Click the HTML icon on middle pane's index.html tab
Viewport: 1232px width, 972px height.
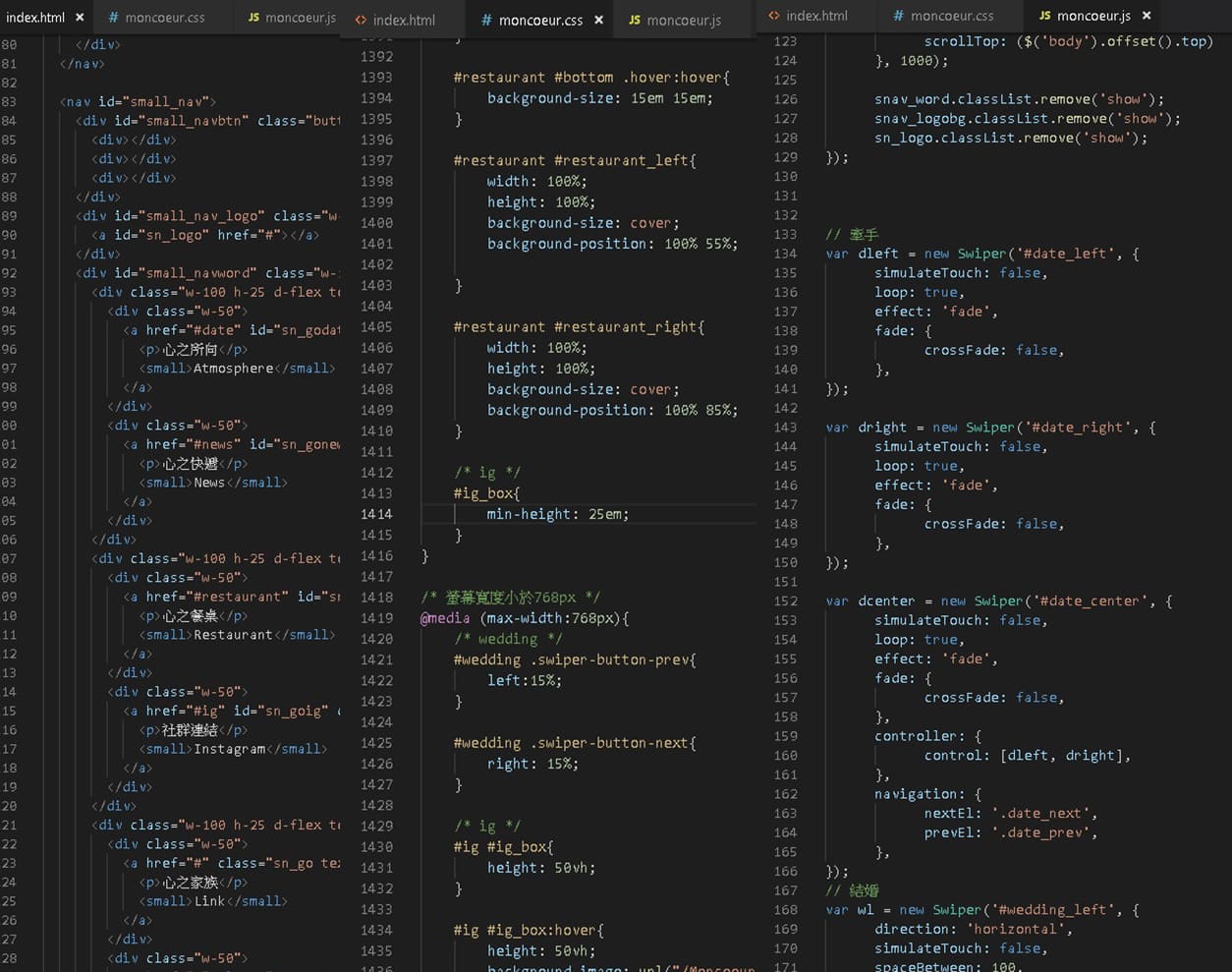(361, 20)
